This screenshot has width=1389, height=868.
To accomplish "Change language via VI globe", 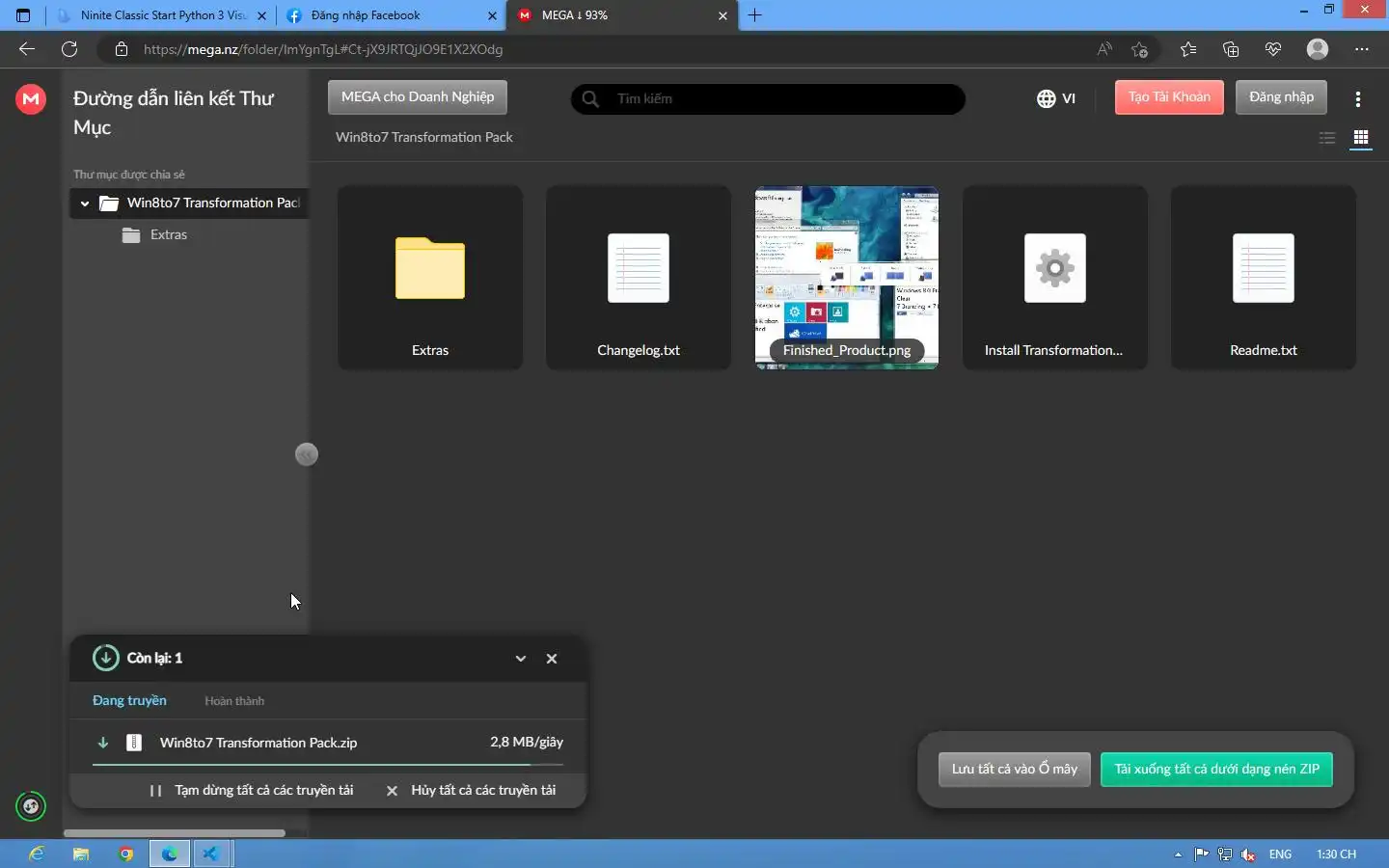I will [1056, 98].
